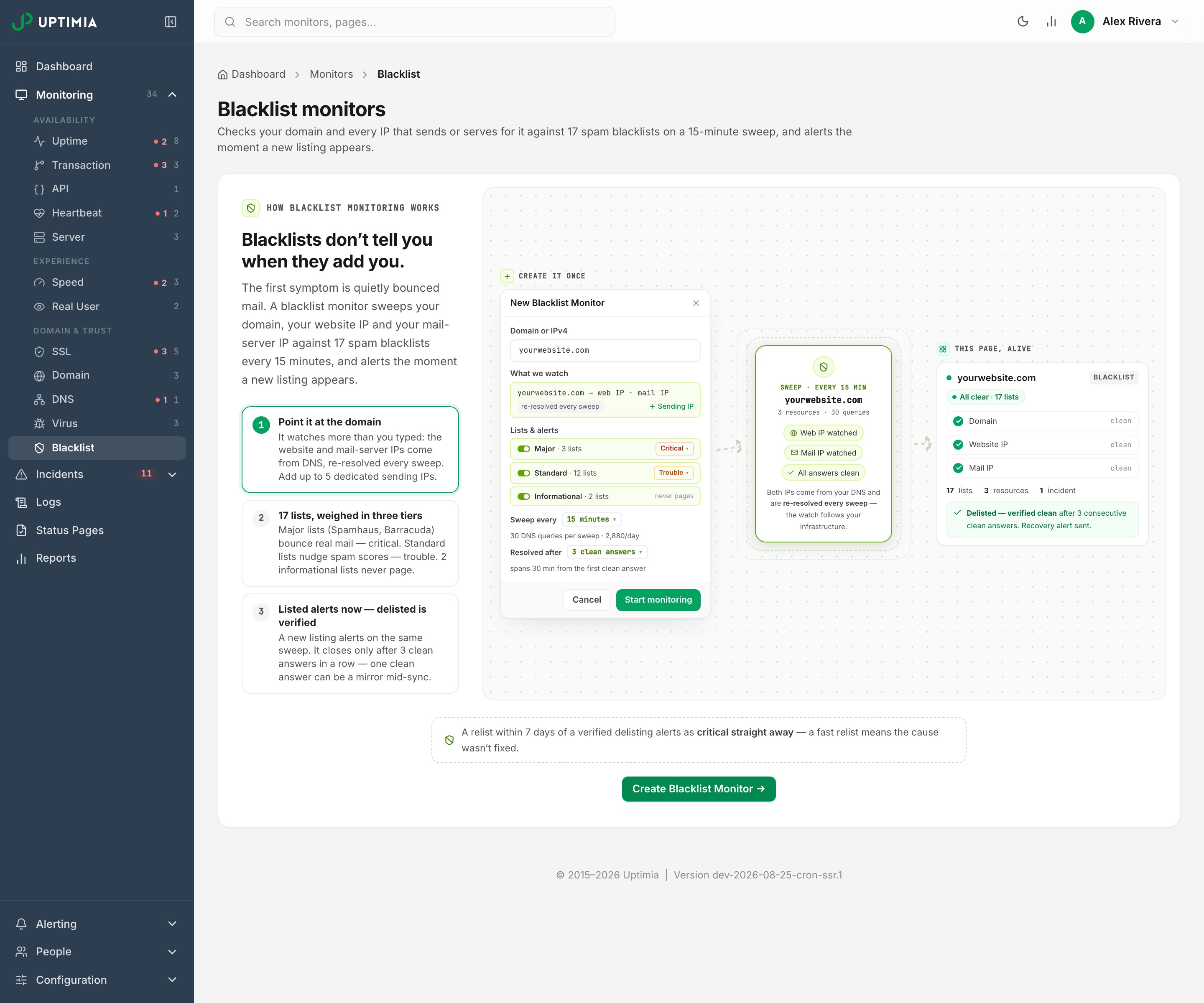Open the 3 clean answers dropdown
1204x1003 pixels.
click(x=607, y=552)
